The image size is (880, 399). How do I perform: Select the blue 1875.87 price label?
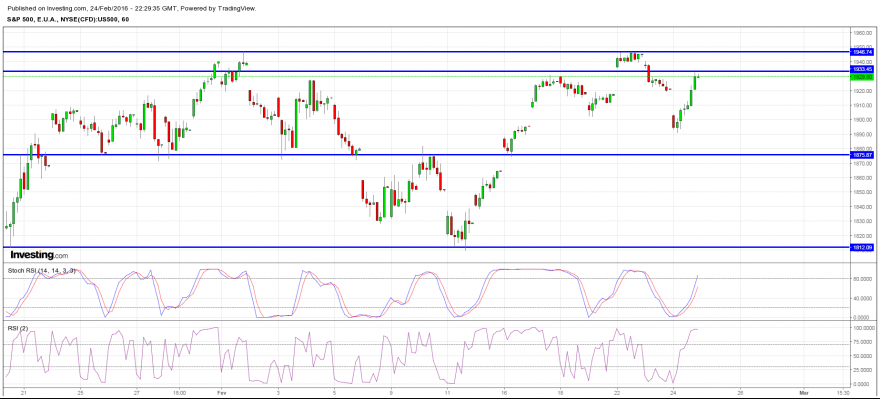click(x=861, y=155)
